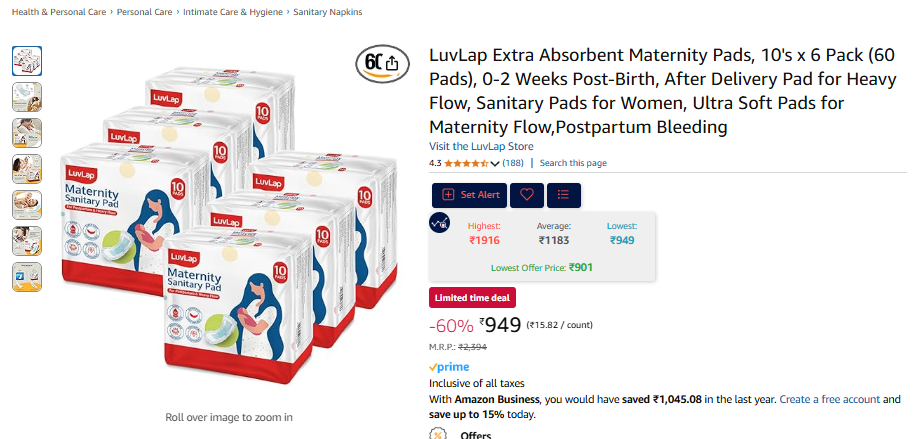
Task: Visit the LuvLap Store link
Action: click(481, 146)
